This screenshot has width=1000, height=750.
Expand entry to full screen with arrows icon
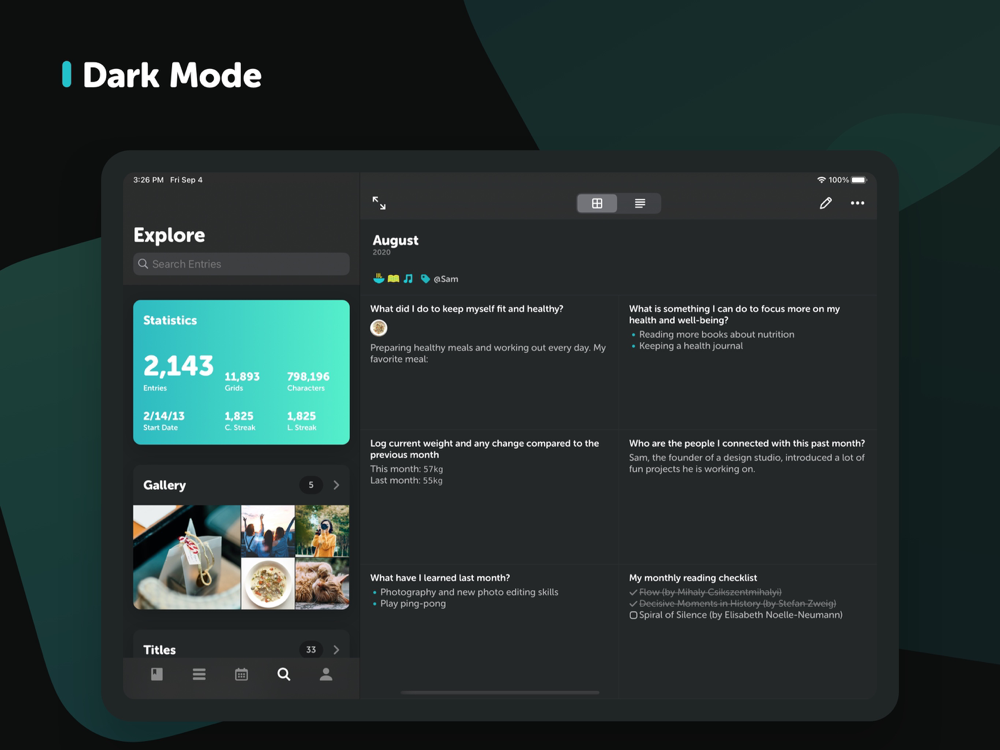(x=379, y=203)
